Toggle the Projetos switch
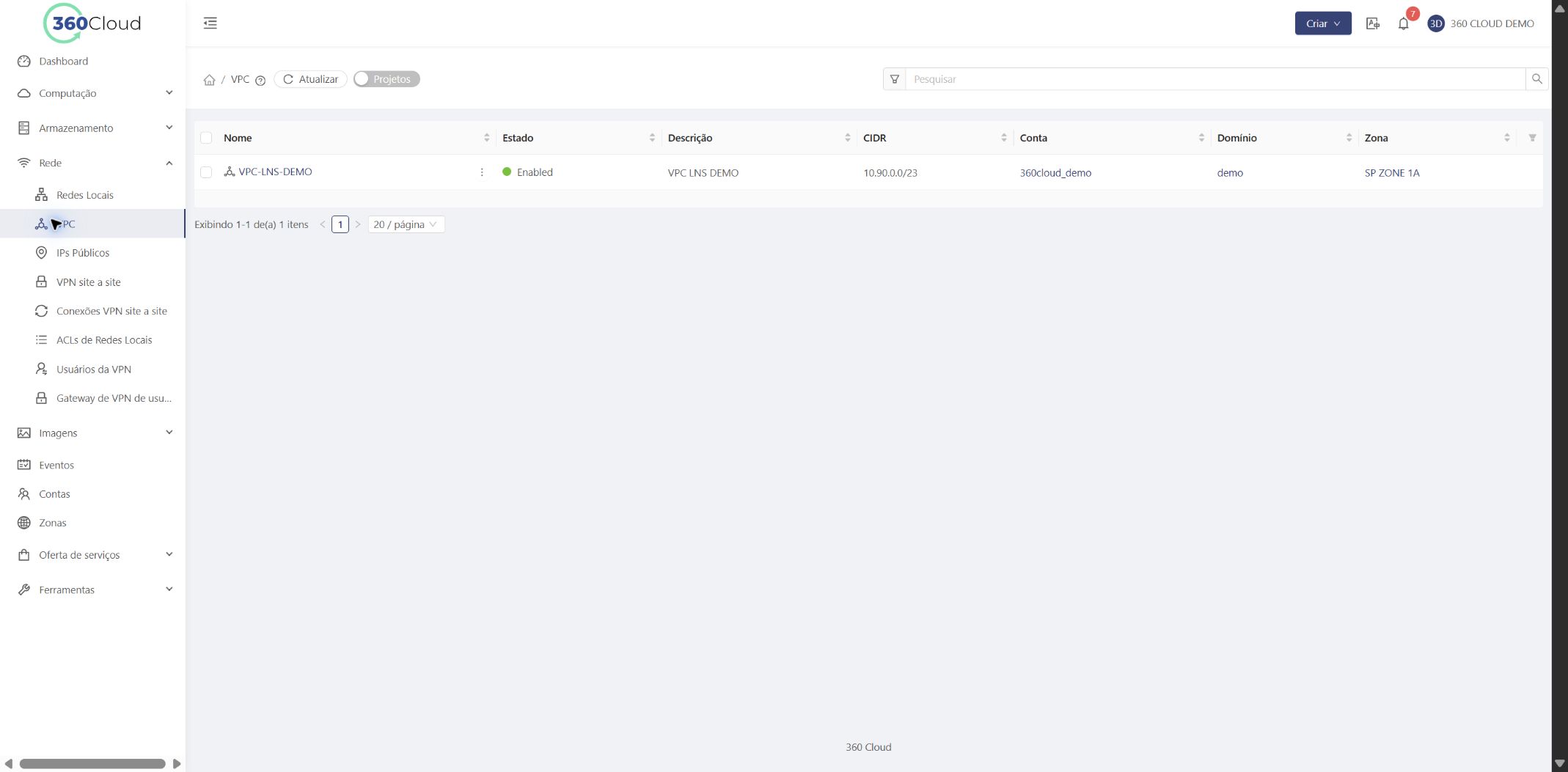1568x772 pixels. [386, 79]
